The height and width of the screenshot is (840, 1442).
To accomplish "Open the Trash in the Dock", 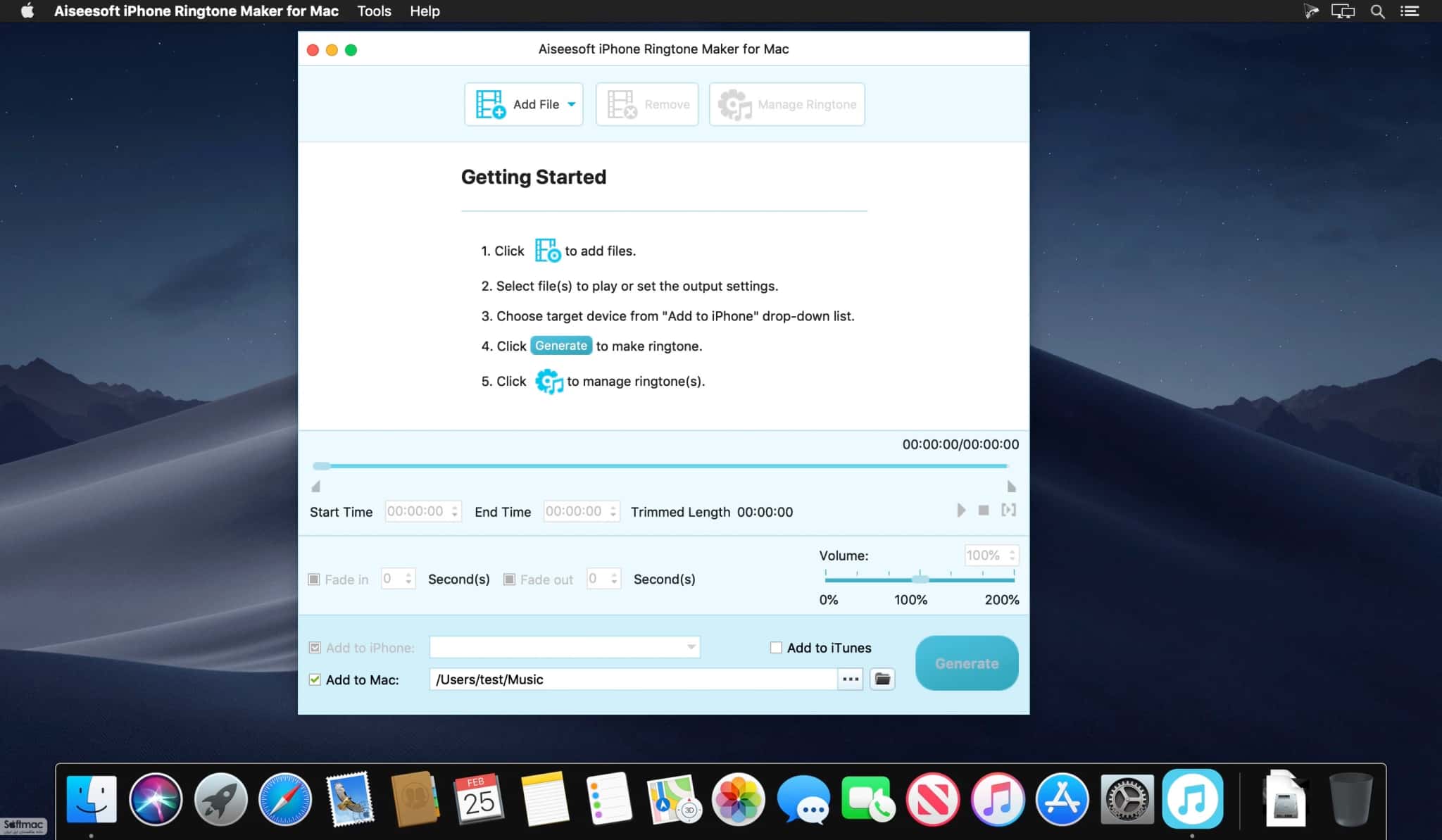I will click(x=1350, y=799).
